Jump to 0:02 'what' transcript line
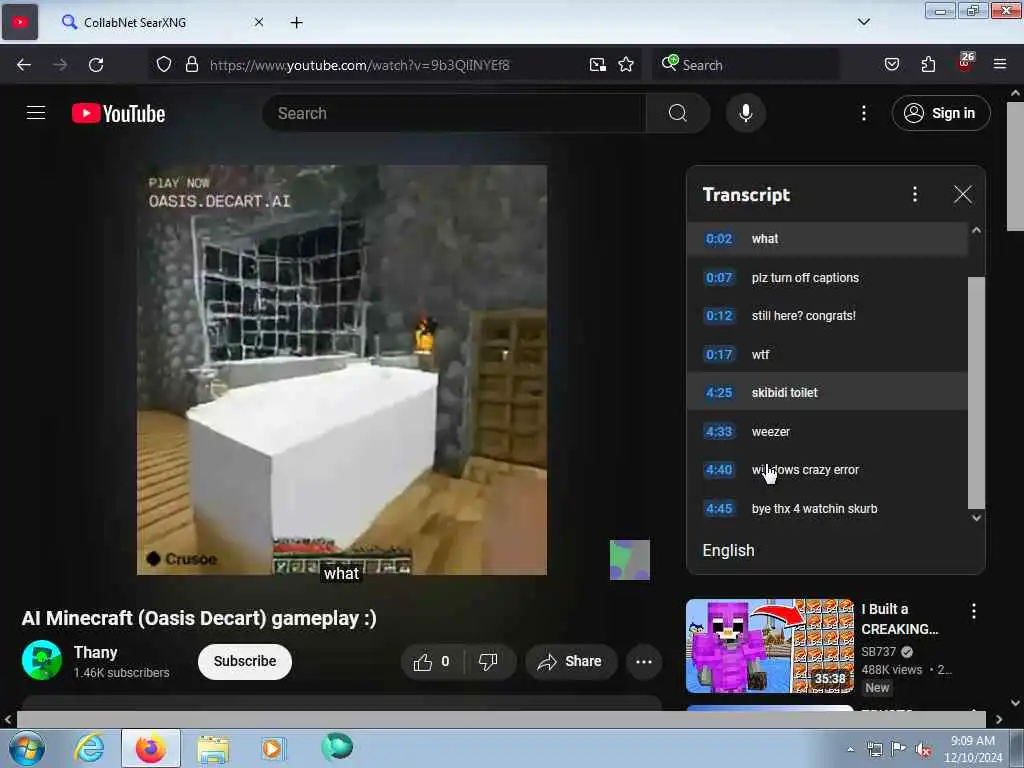Image resolution: width=1024 pixels, height=768 pixels. pos(827,239)
